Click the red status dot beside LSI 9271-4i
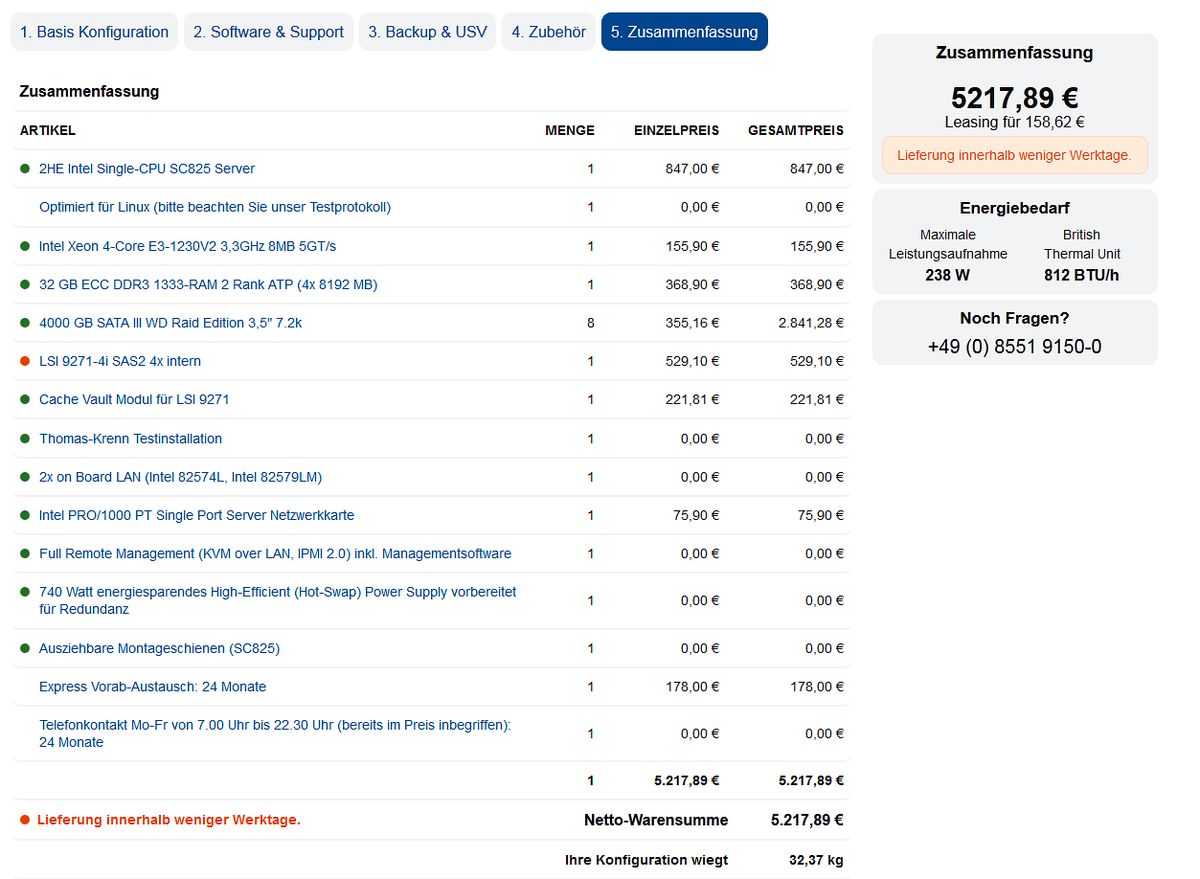 point(25,361)
